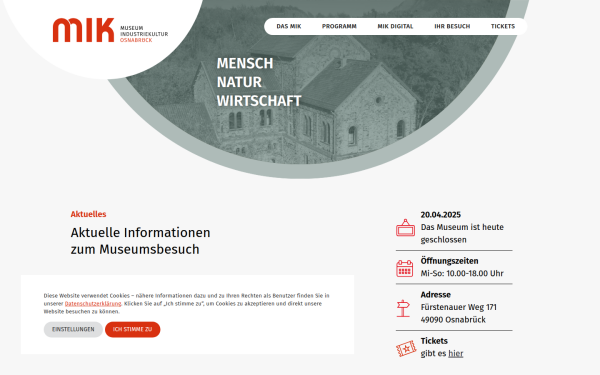The height and width of the screenshot is (375, 600).
Task: Click the MIK museum logo
Action: tap(83, 30)
